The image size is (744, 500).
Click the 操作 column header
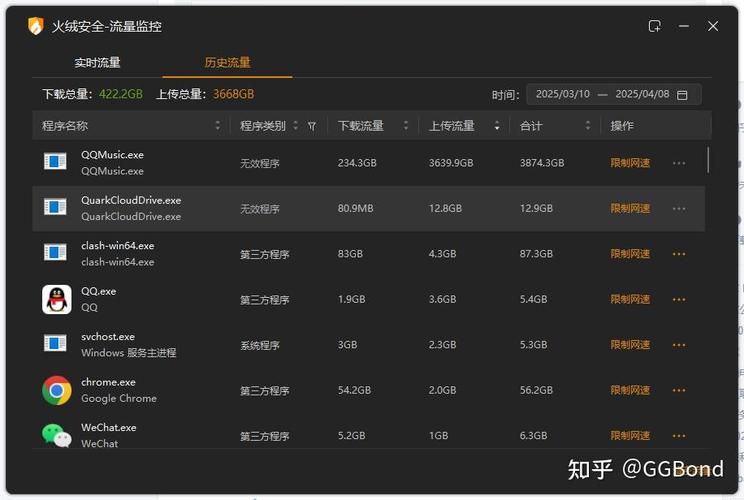pos(622,126)
